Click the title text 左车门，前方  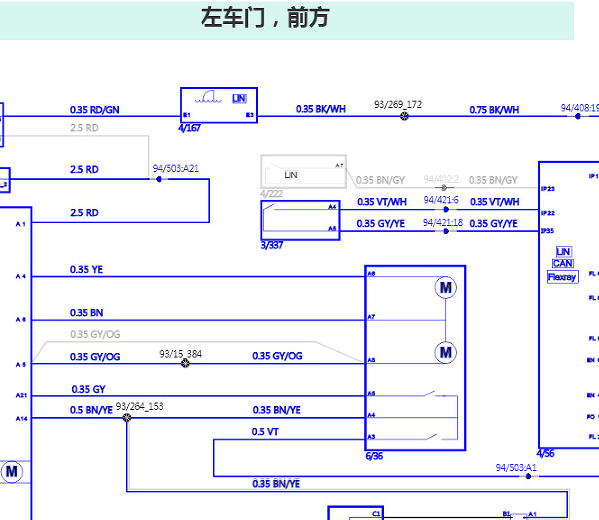pos(265,18)
